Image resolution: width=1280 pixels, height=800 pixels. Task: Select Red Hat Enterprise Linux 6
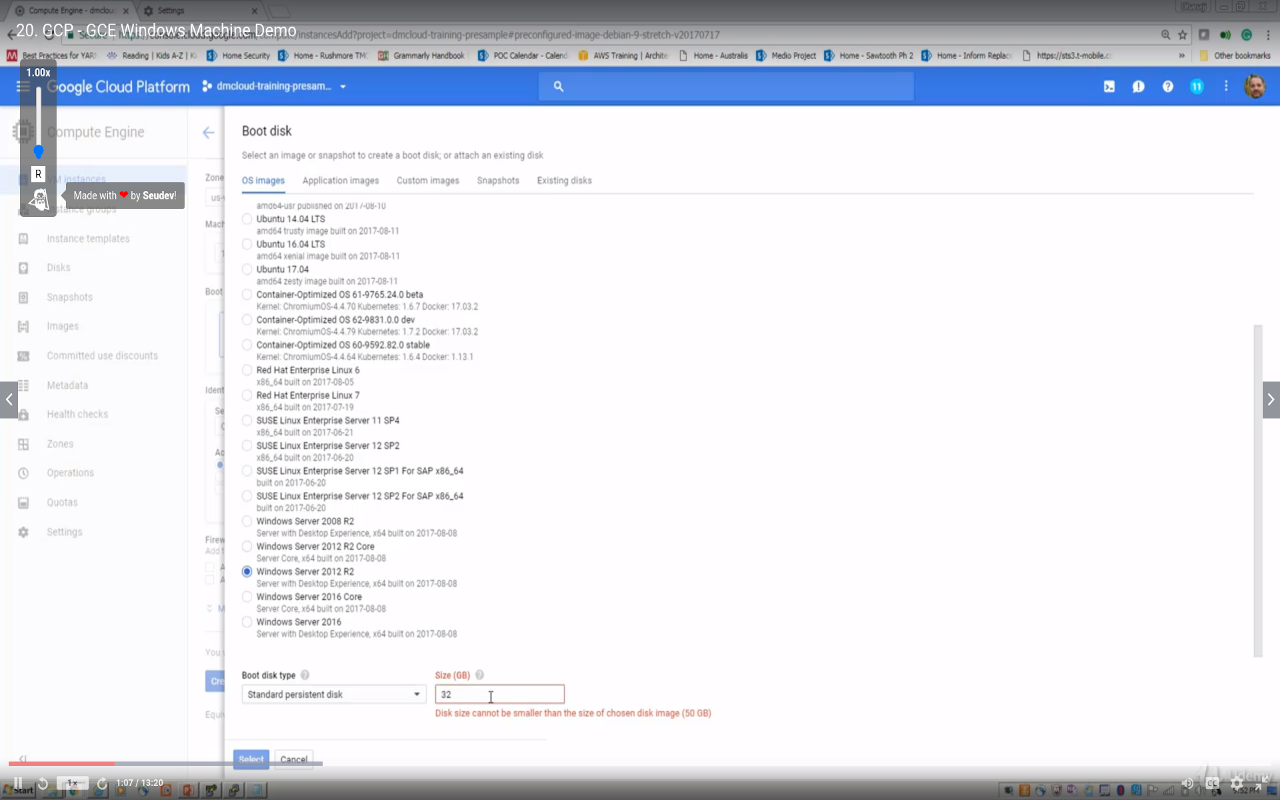click(247, 370)
